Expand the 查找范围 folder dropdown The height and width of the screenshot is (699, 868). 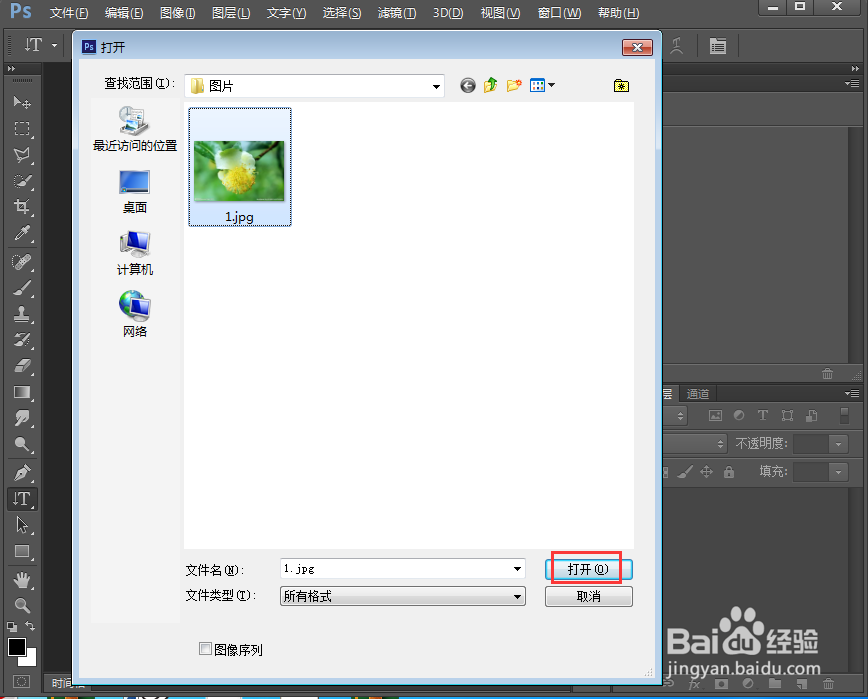[x=436, y=86]
